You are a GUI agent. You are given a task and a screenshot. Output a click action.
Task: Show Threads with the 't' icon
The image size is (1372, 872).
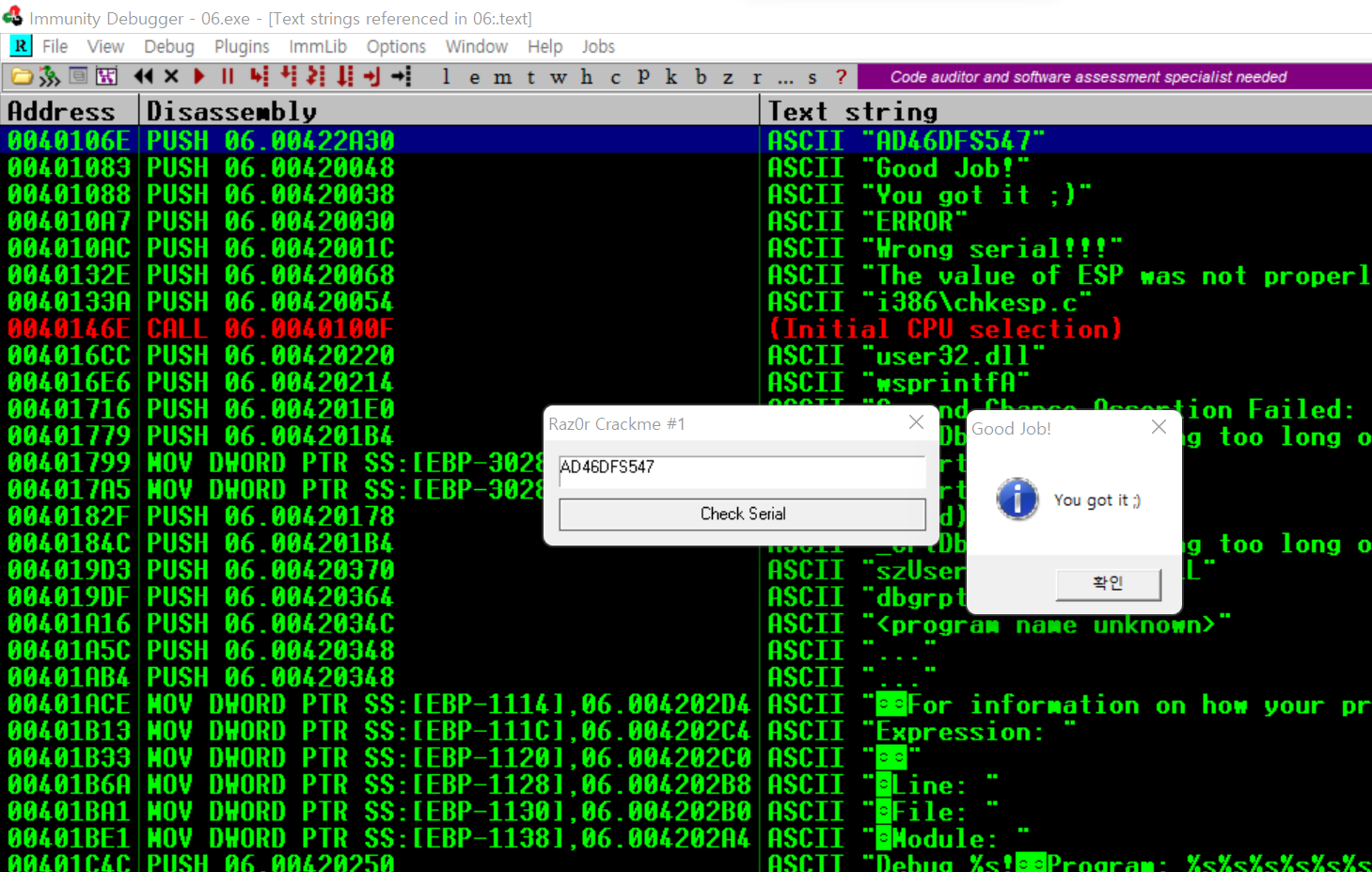531,77
